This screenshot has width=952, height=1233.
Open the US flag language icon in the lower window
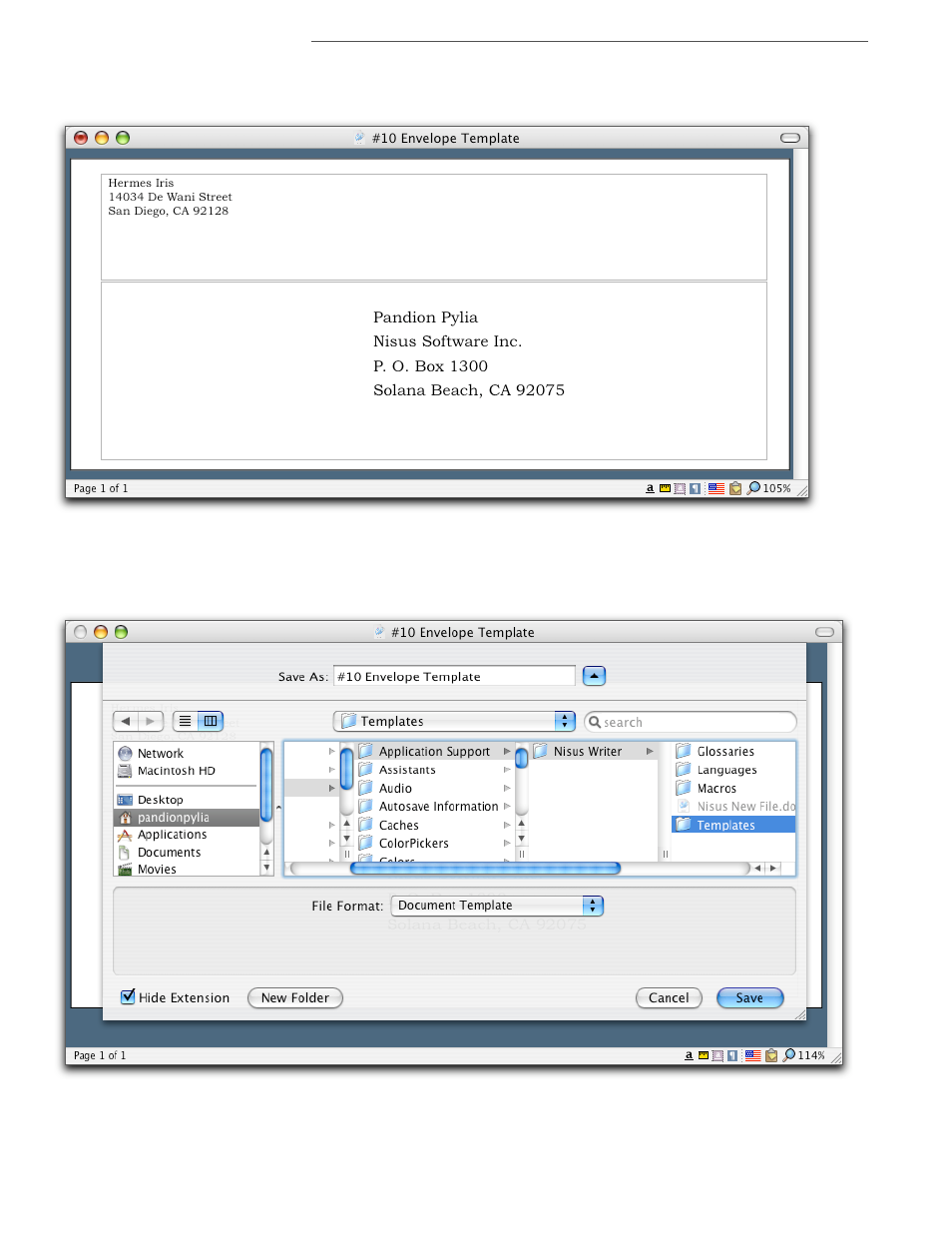tap(753, 1055)
